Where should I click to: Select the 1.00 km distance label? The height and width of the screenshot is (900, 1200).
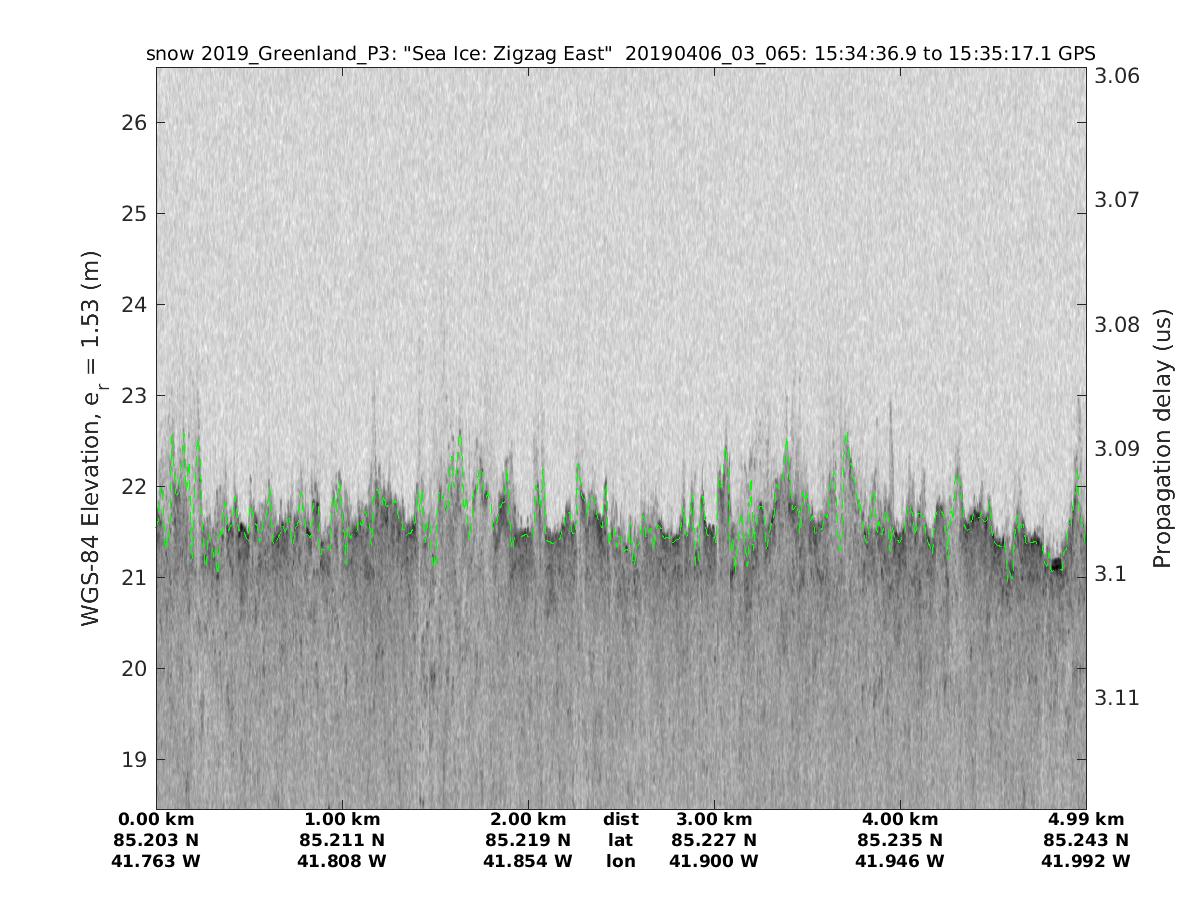(x=342, y=820)
